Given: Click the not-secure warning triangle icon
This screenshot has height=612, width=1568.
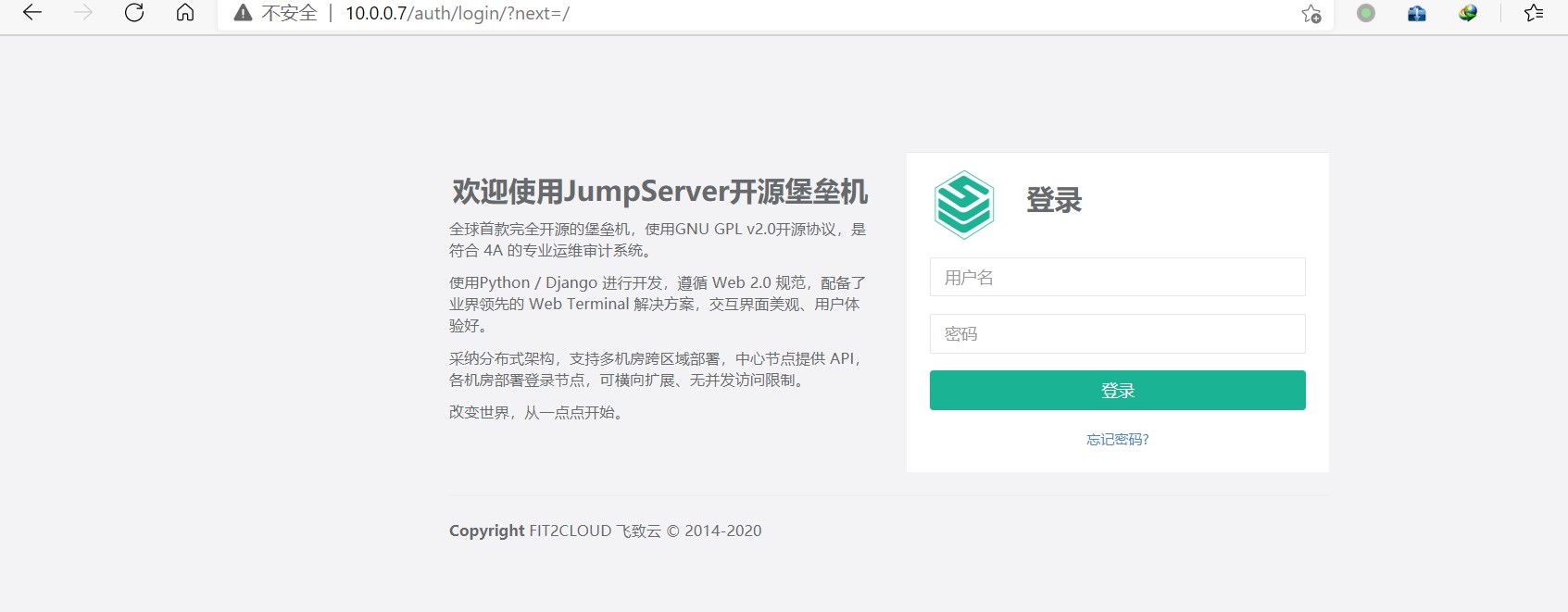Looking at the screenshot, I should [243, 13].
